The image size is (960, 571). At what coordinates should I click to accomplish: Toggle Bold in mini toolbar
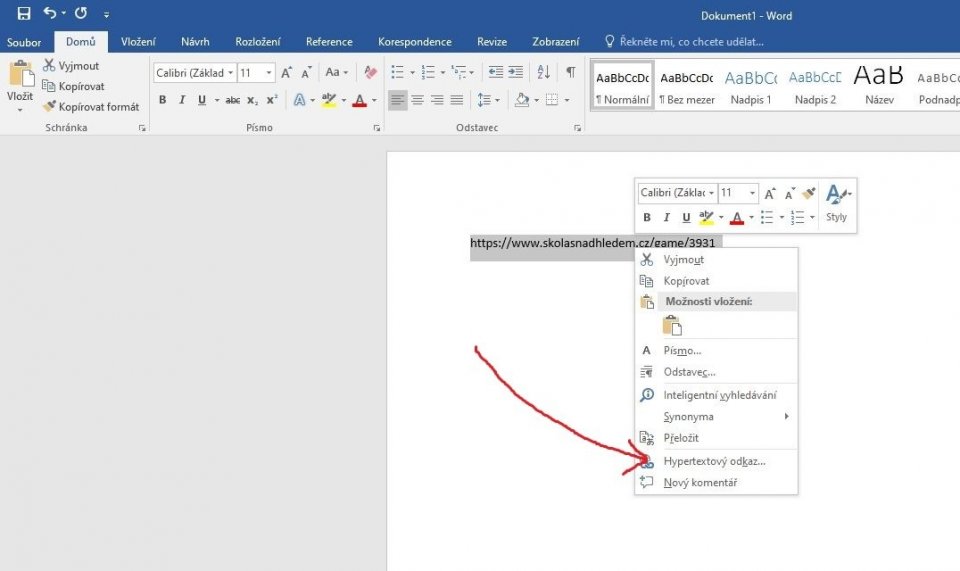click(x=647, y=217)
